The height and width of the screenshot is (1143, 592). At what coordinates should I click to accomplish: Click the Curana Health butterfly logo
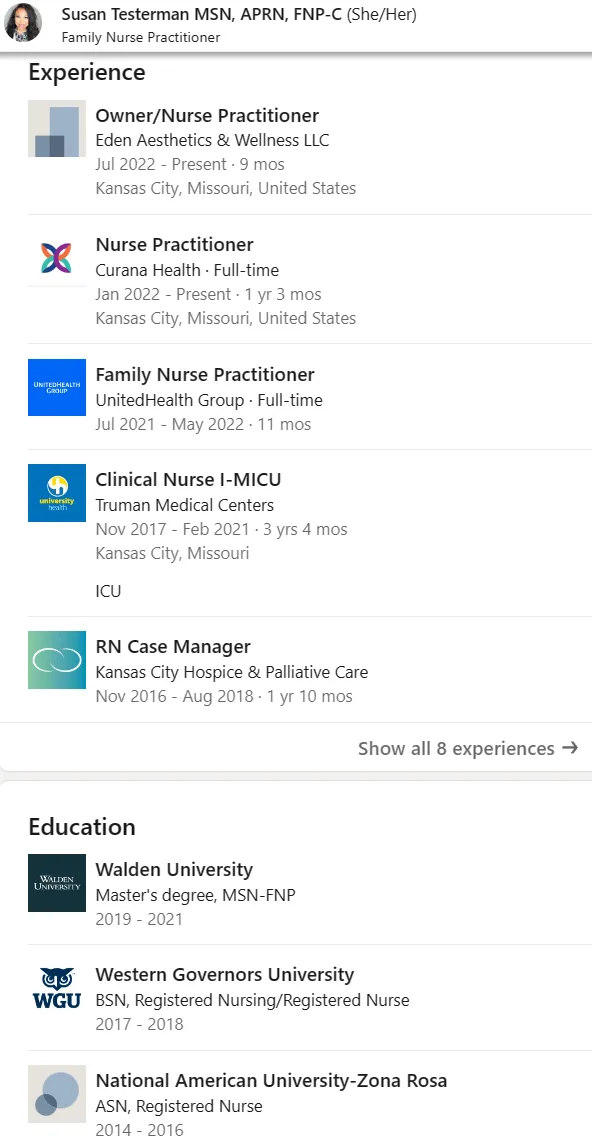(57, 258)
